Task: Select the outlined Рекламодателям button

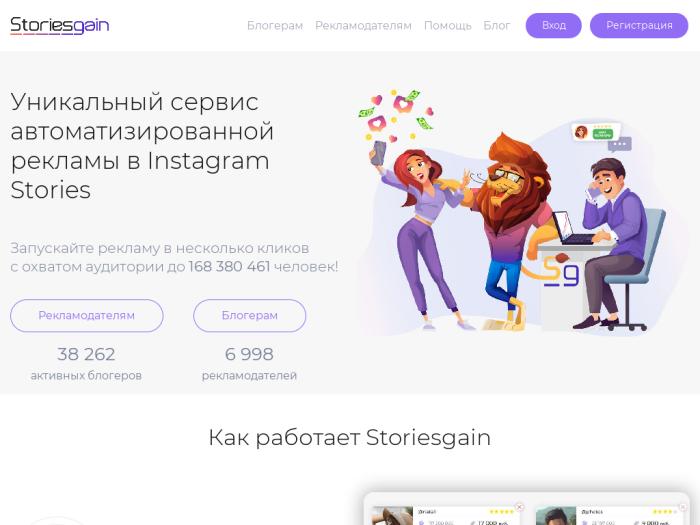Action: (x=87, y=316)
